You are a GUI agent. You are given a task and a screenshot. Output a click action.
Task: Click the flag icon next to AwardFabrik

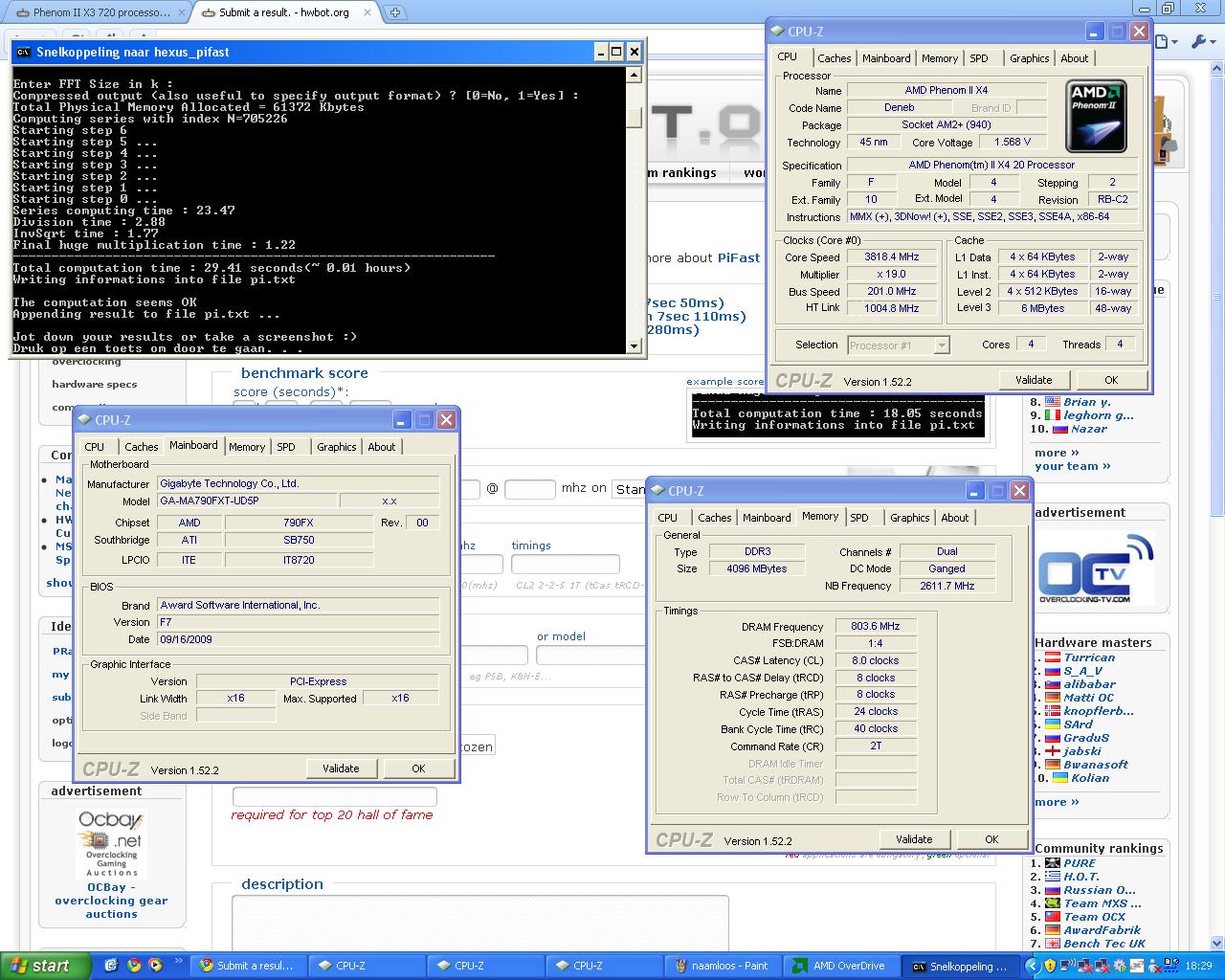(x=1052, y=930)
